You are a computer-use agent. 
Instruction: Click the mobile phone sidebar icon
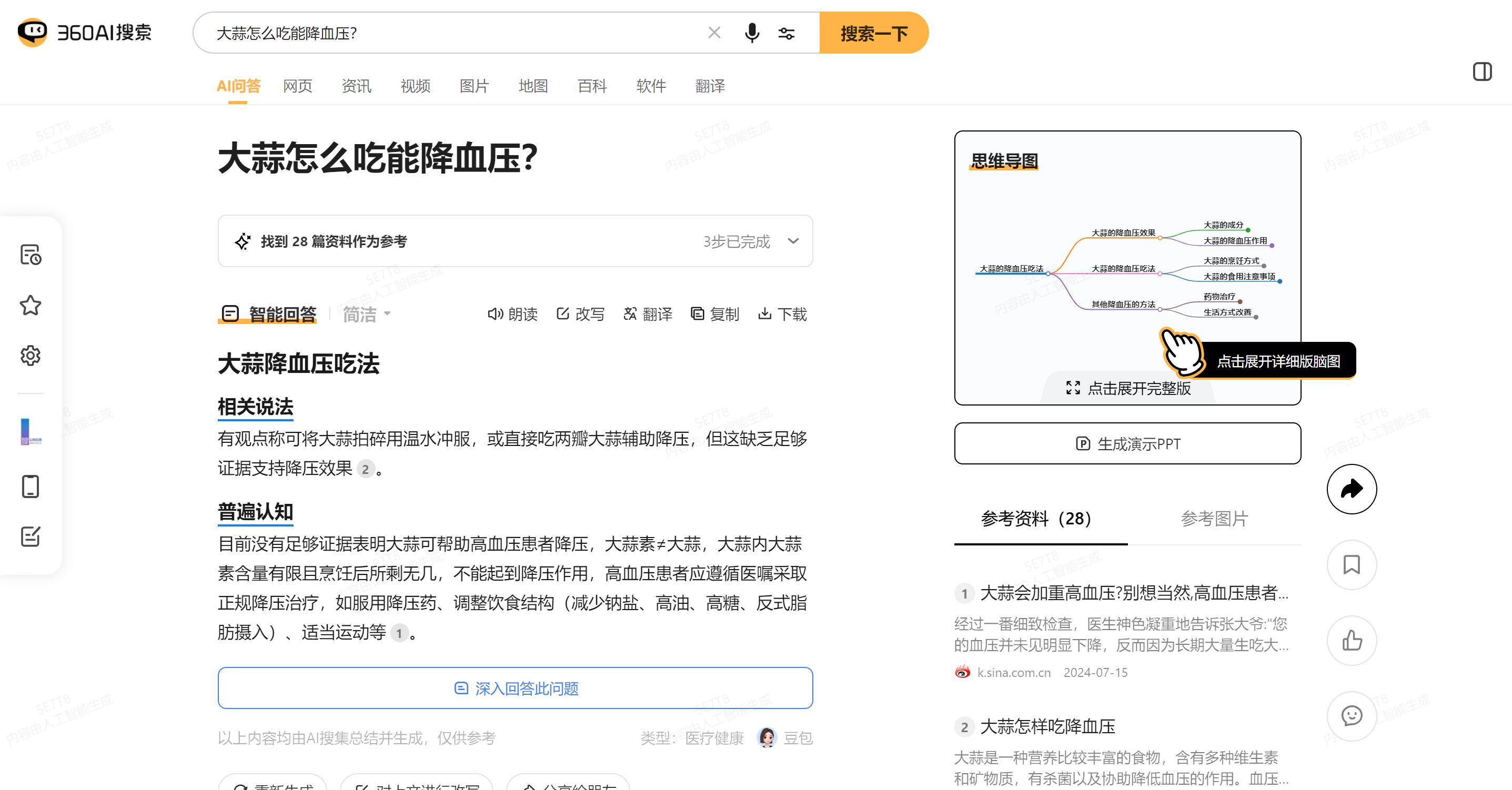31,486
